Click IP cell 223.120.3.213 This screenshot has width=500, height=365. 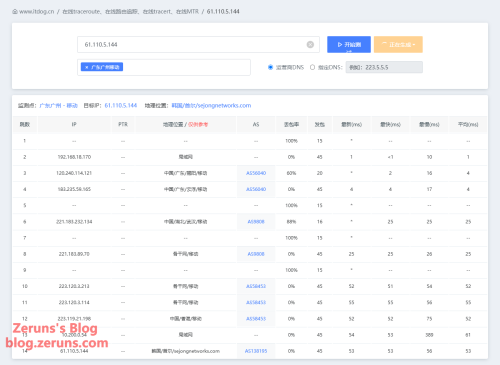click(74, 286)
